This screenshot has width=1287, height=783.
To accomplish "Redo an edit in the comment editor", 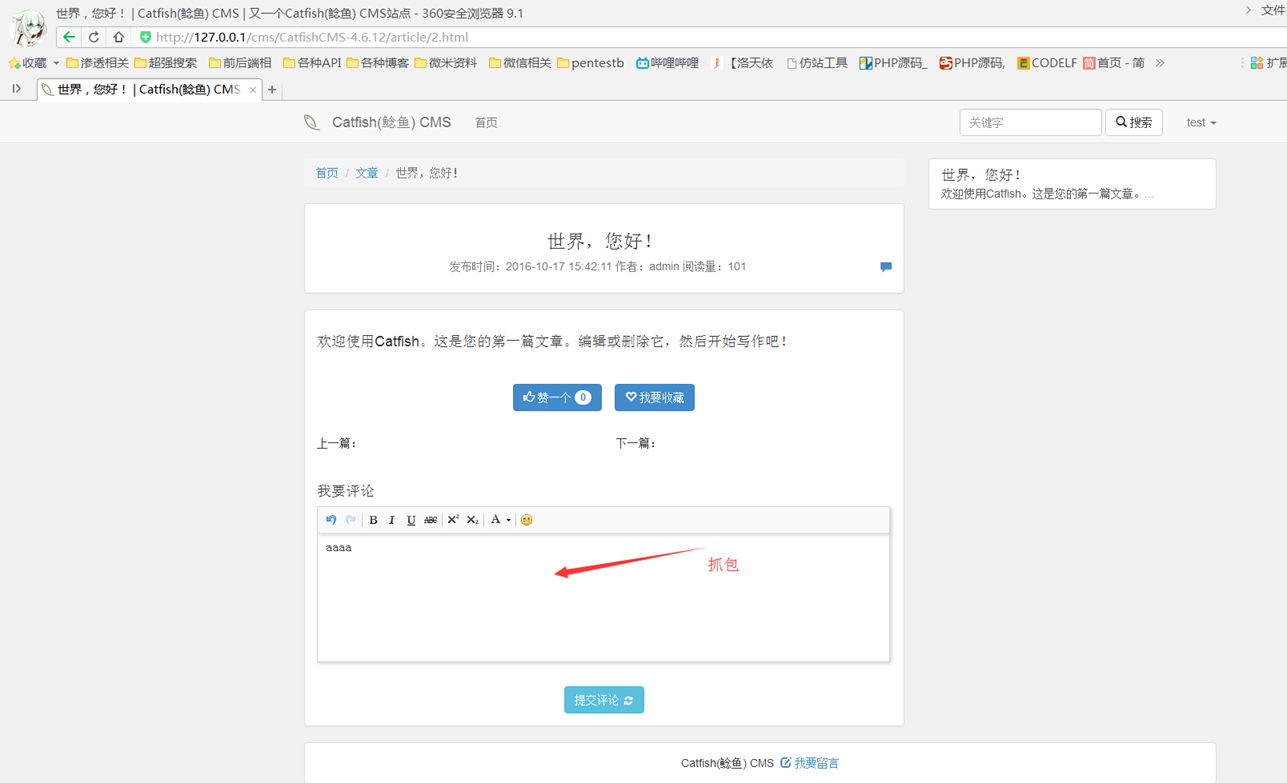I will 351,520.
